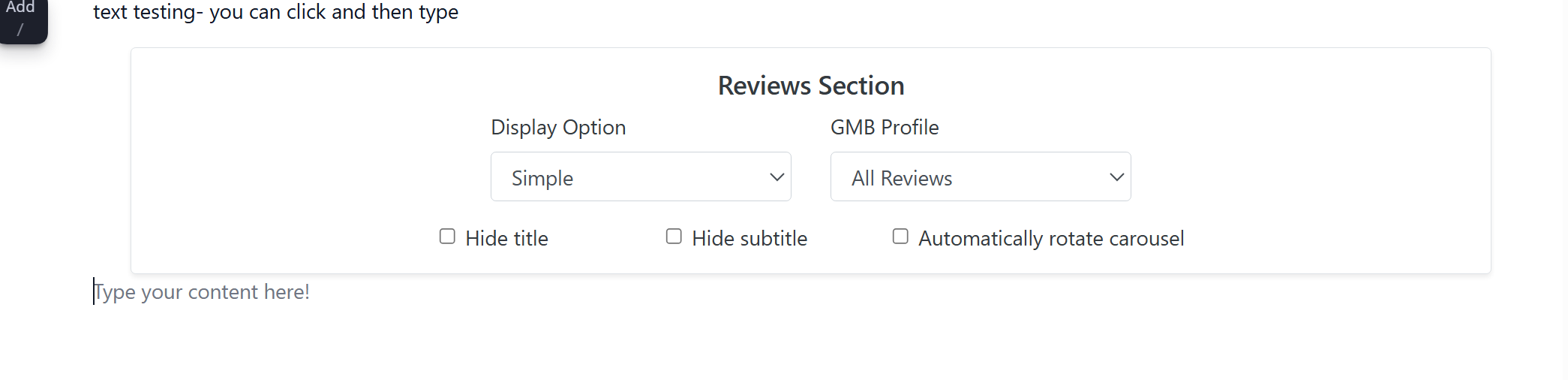Screen dimensions: 1568x380
Task: Click the "Hide subtitle" label text
Action: [749, 239]
